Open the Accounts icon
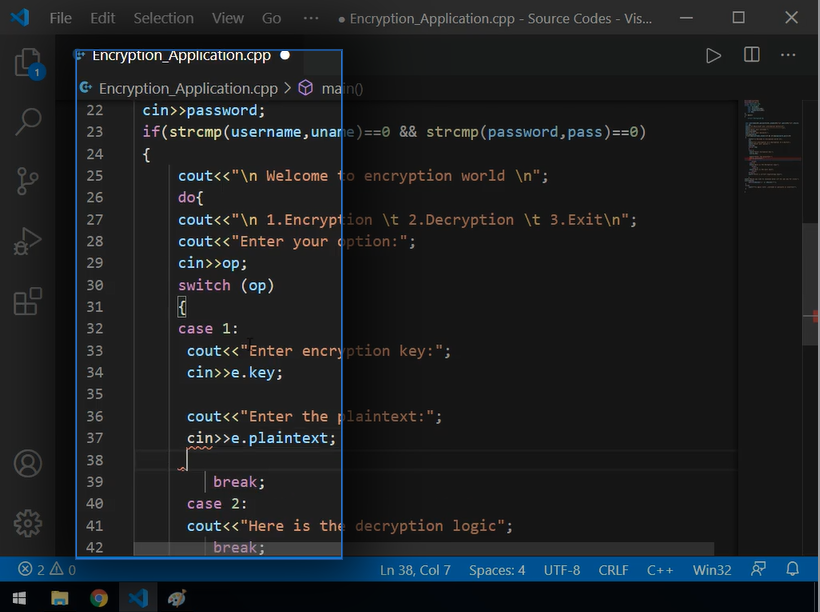The width and height of the screenshot is (820, 612). (27, 463)
